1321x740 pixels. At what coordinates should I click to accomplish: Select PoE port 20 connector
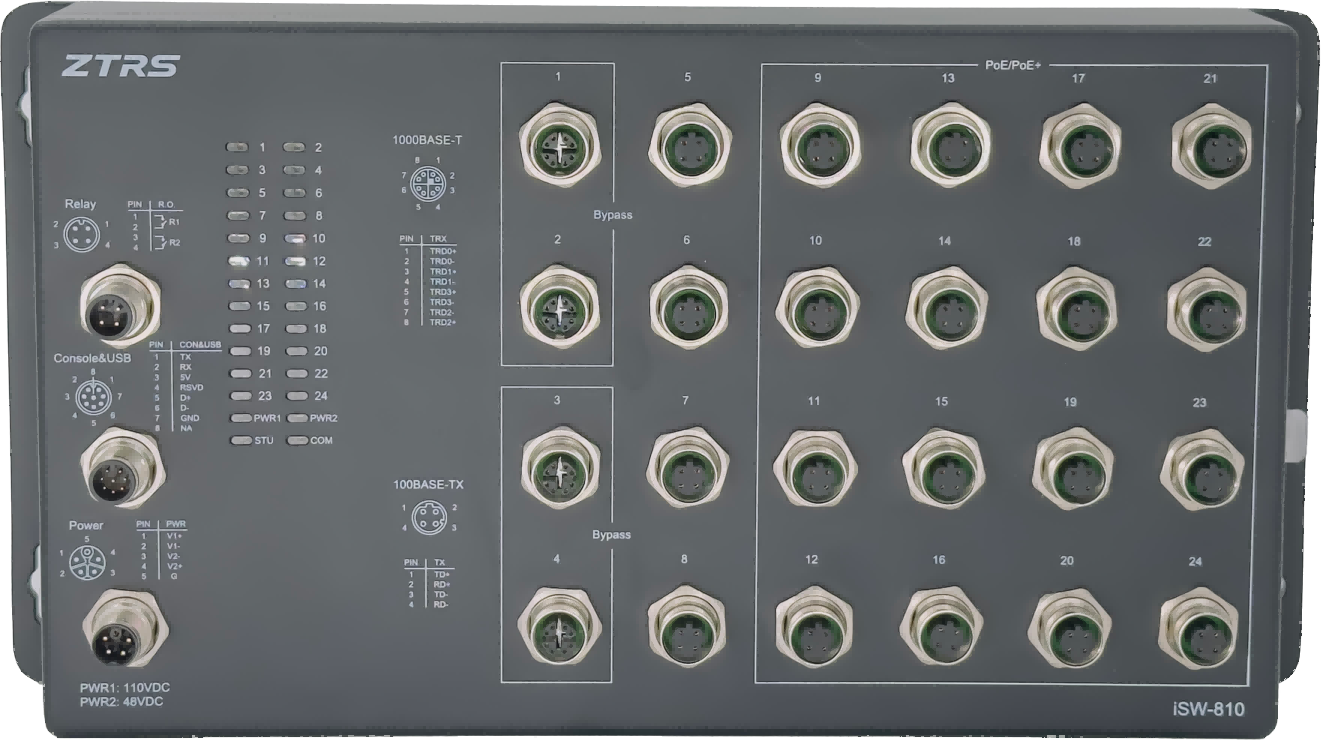1069,628
